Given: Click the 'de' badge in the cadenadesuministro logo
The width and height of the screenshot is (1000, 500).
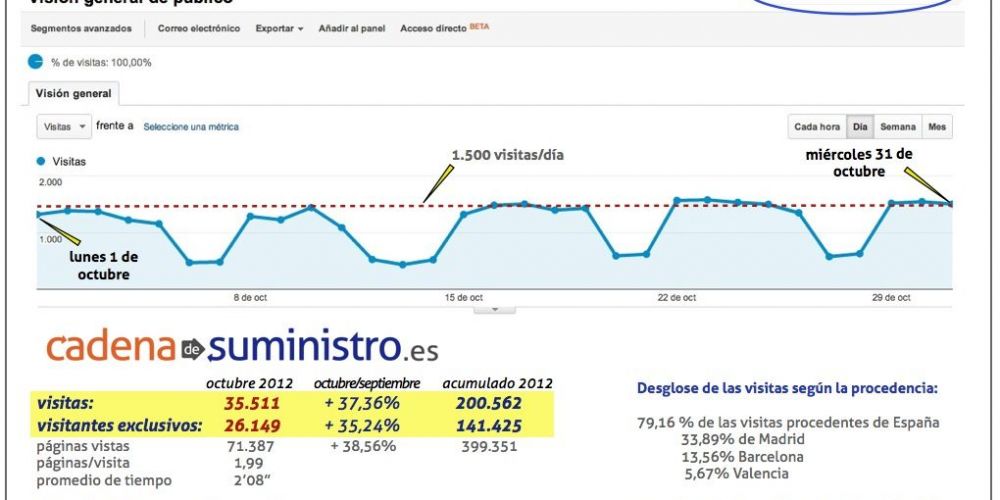Looking at the screenshot, I should click(x=193, y=350).
